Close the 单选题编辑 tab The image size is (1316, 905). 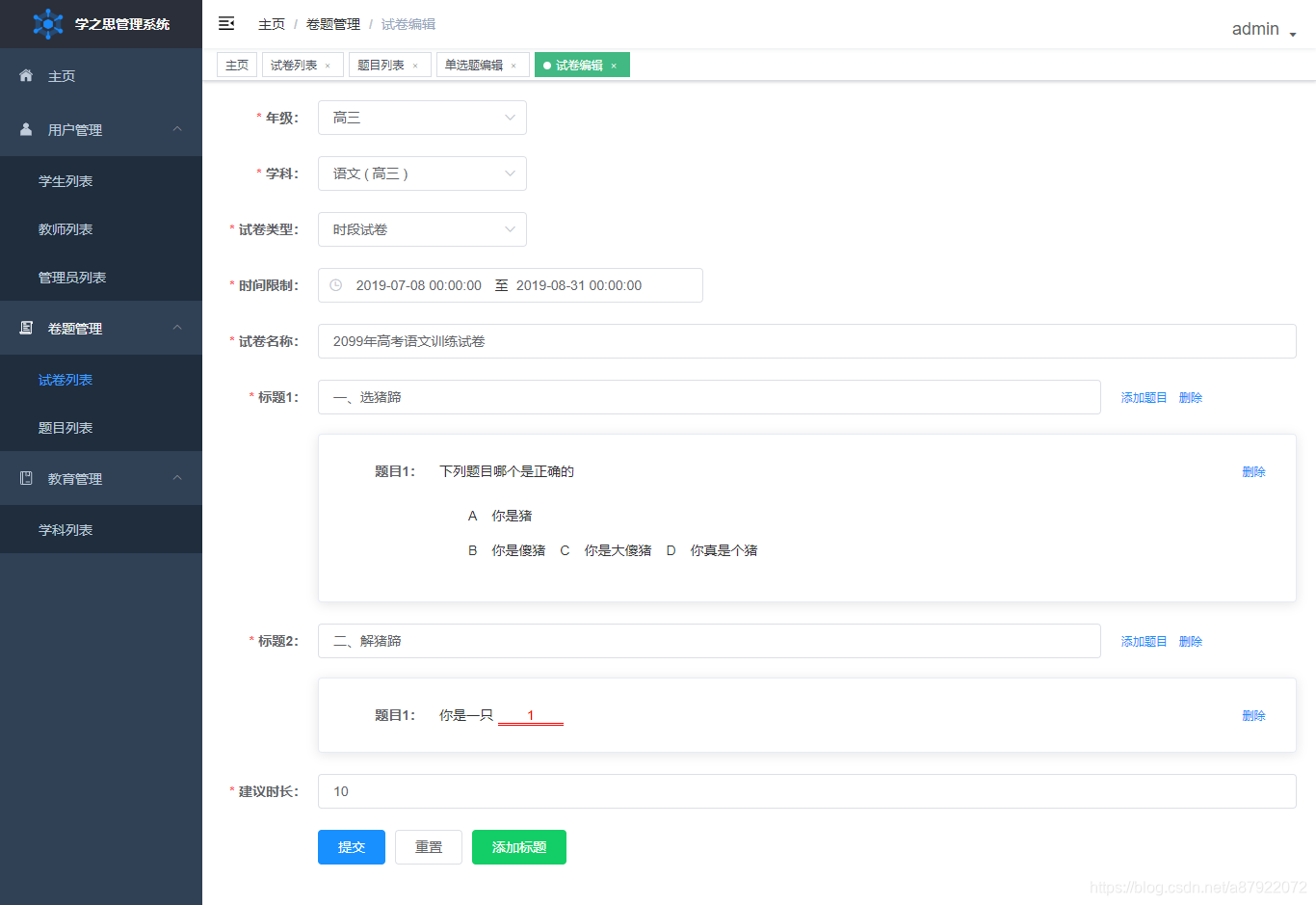point(513,66)
